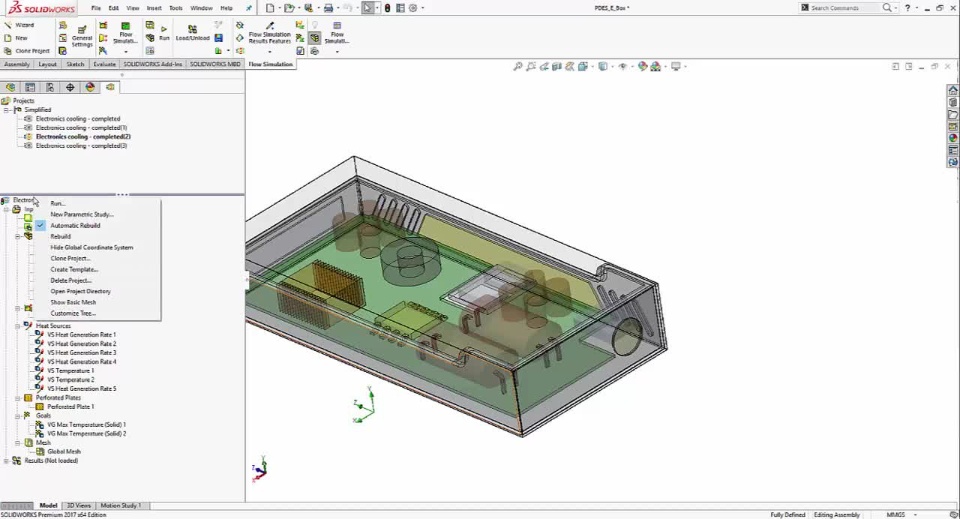Toggle the Automatic Rebuild checkmark

40,225
